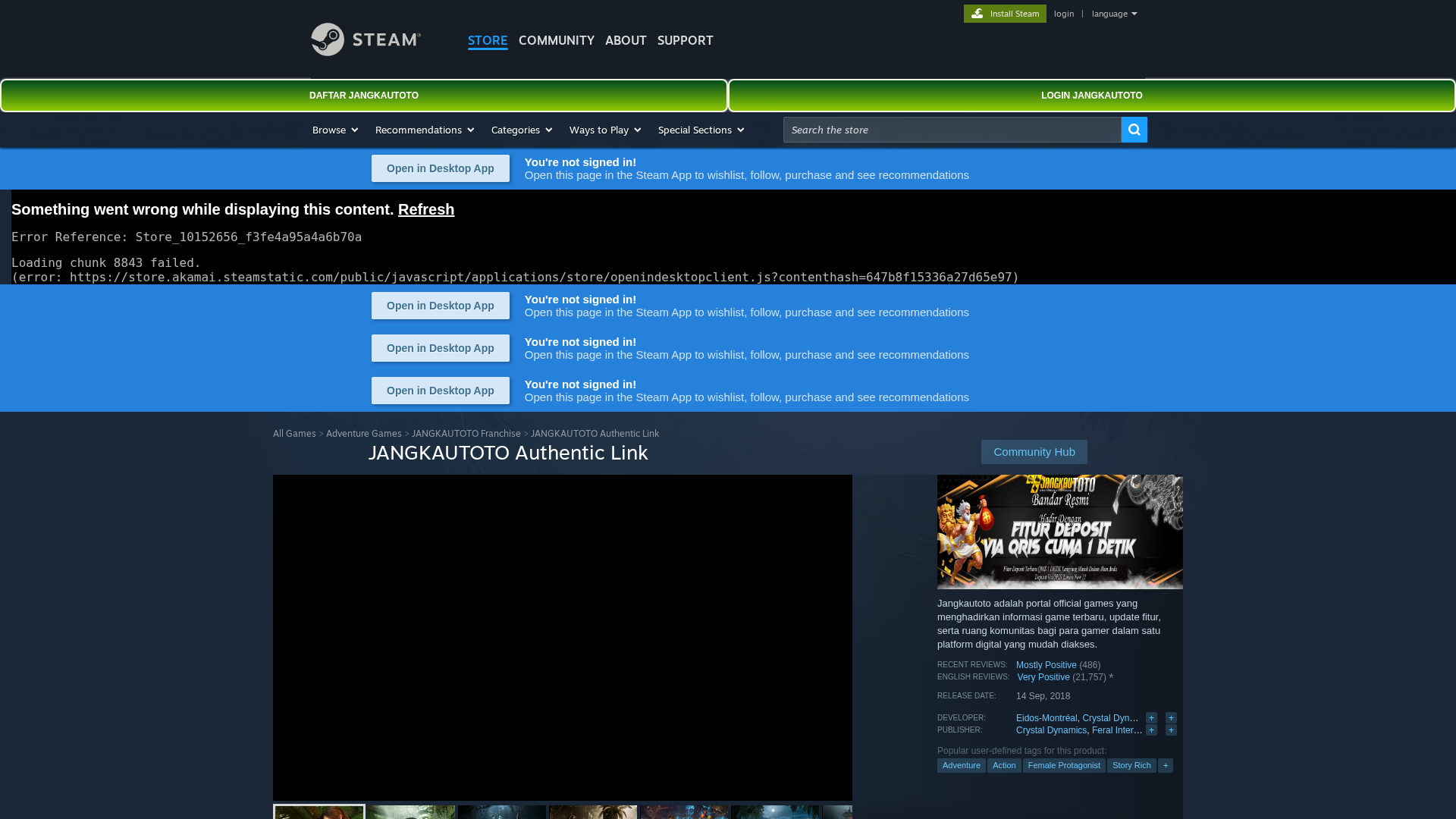Open the SUPPORT page

685,40
